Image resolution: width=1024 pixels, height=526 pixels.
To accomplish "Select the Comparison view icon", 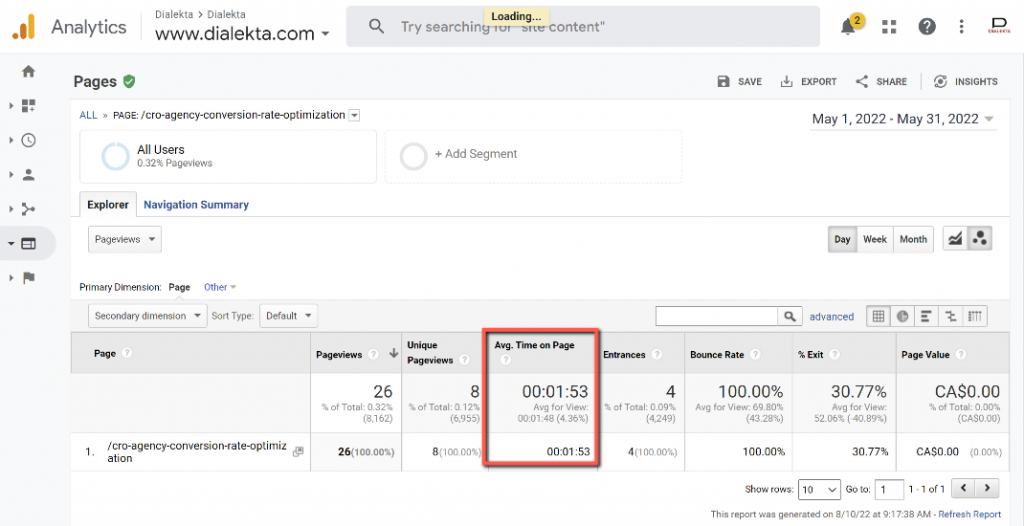I will tap(950, 316).
